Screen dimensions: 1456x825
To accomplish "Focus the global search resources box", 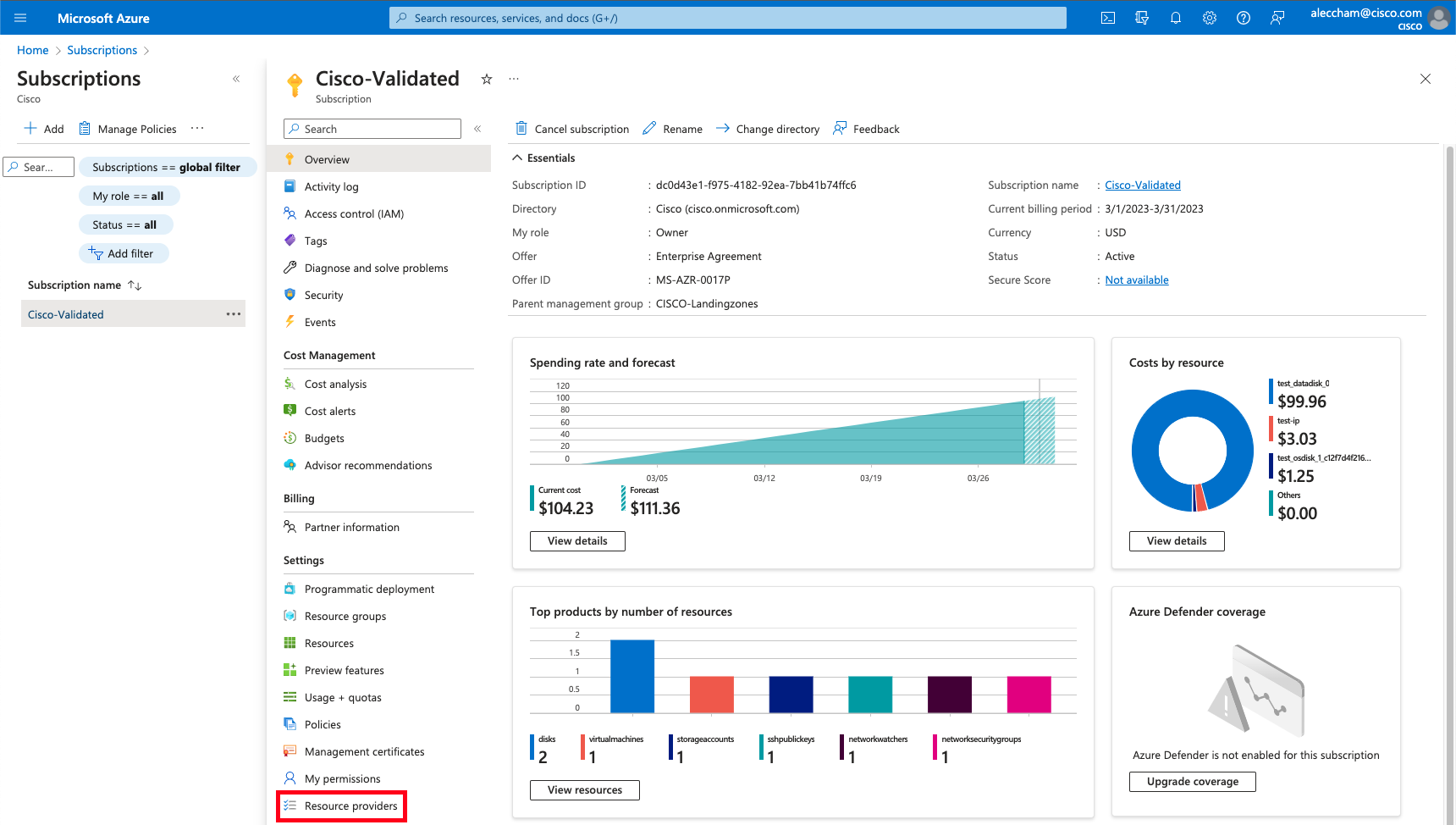I will [728, 18].
